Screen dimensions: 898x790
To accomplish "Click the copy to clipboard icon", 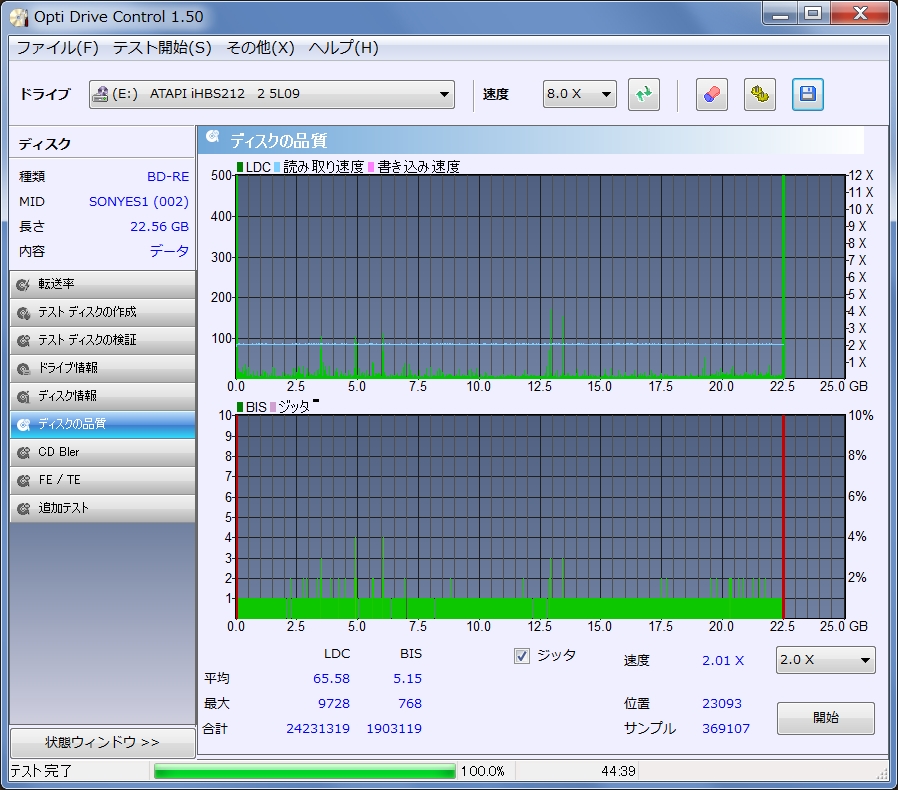I will tap(760, 95).
